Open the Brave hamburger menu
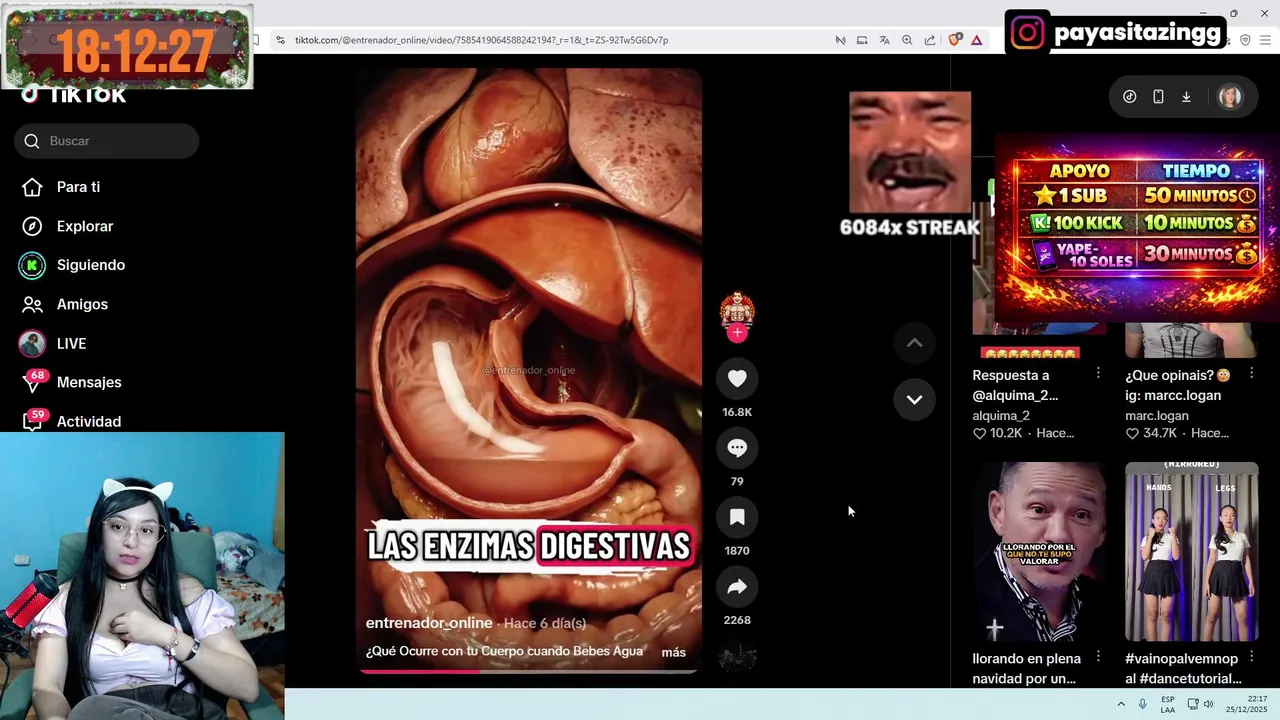This screenshot has height=720, width=1280. (x=1266, y=40)
